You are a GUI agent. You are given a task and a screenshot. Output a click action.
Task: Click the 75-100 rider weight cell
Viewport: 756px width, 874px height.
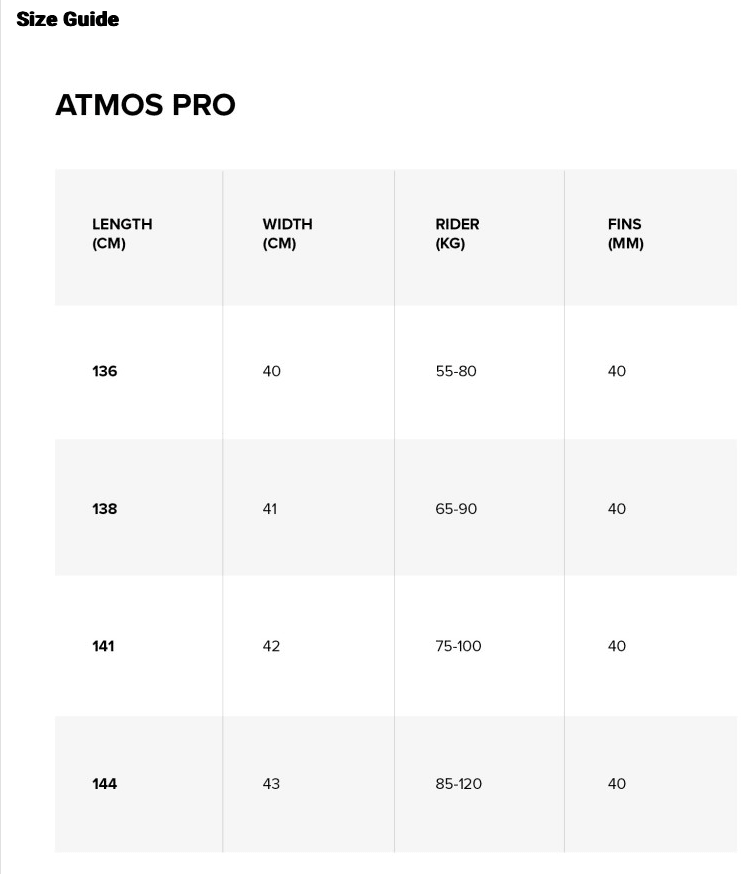458,646
